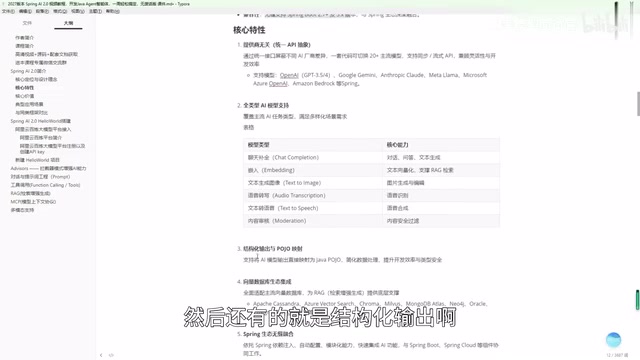
Task: Select 阿里云百炼平台简介 outline entry
Action: tap(41, 138)
